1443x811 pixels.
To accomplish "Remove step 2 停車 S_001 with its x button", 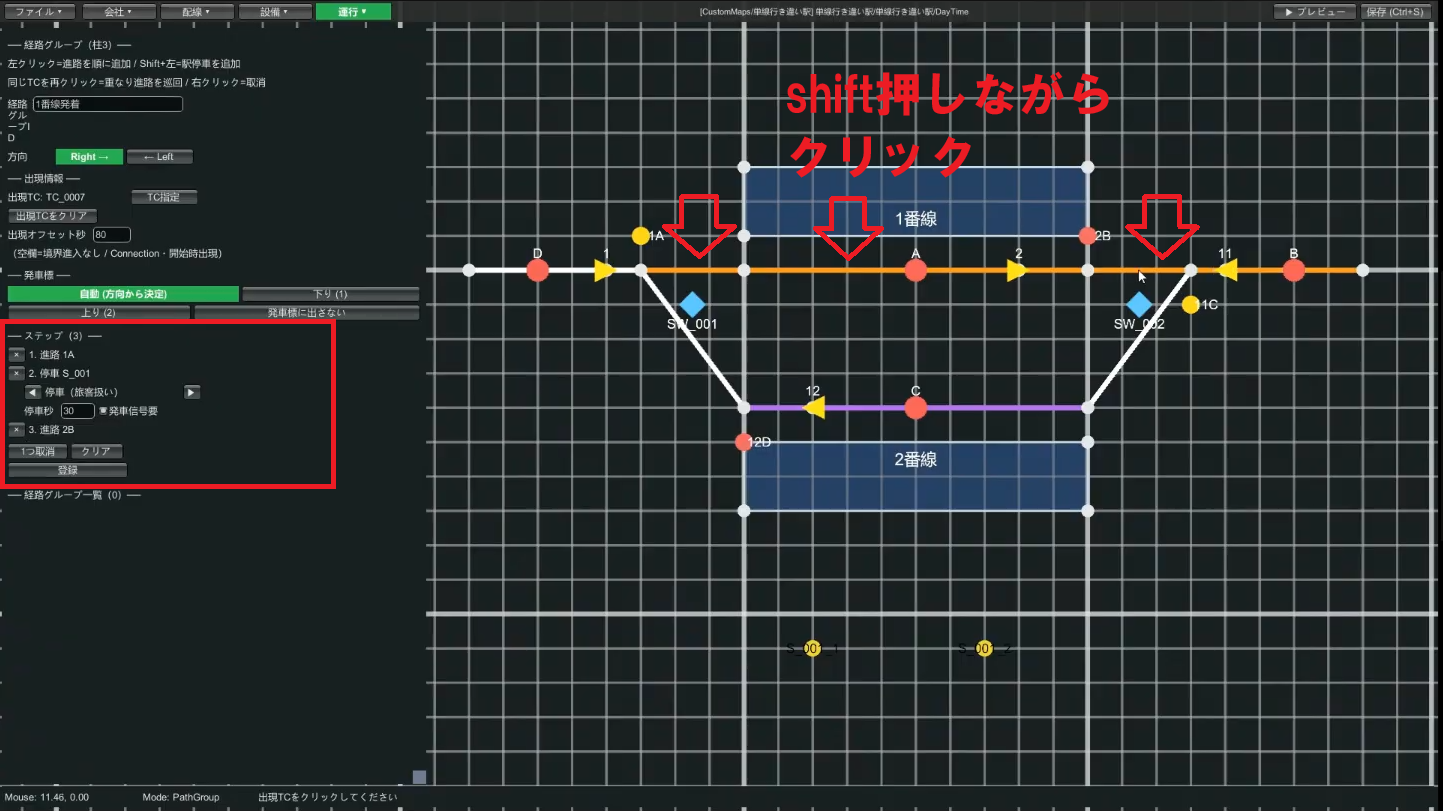I will tap(16, 373).
